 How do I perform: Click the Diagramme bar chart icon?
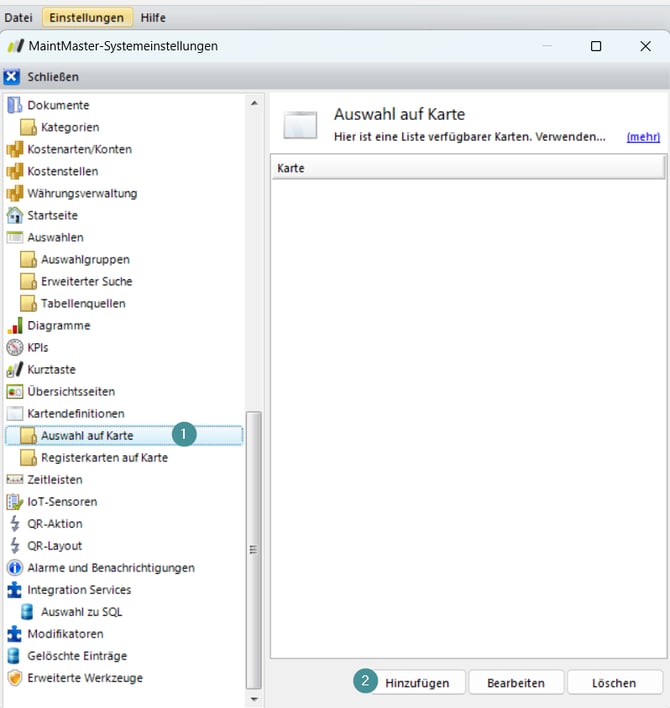point(14,326)
